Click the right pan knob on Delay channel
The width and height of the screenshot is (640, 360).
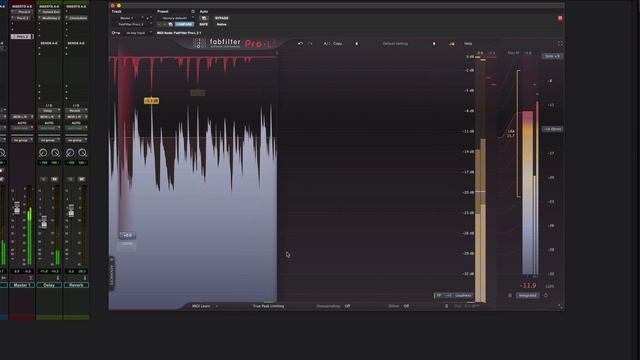click(x=55, y=153)
